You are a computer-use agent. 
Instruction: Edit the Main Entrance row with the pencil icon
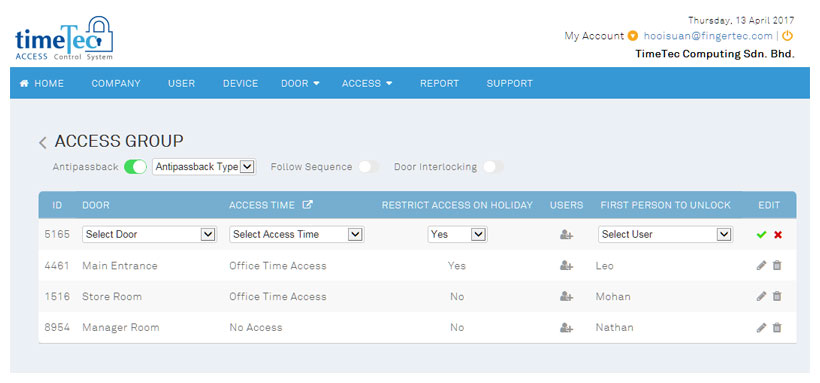click(x=761, y=266)
